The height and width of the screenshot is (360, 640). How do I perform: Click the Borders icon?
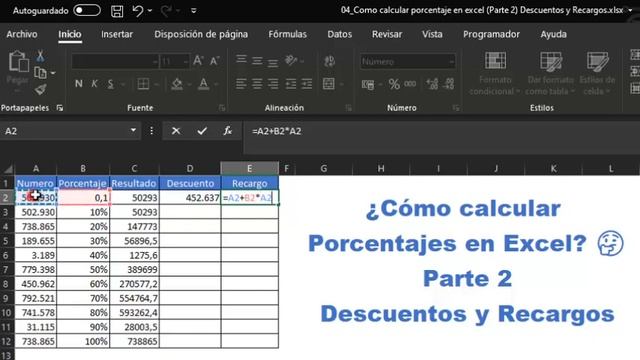point(143,84)
